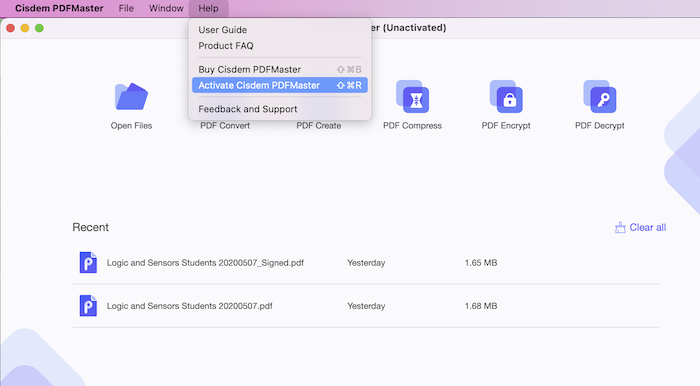Click the 1.65 MB file size

(481, 263)
